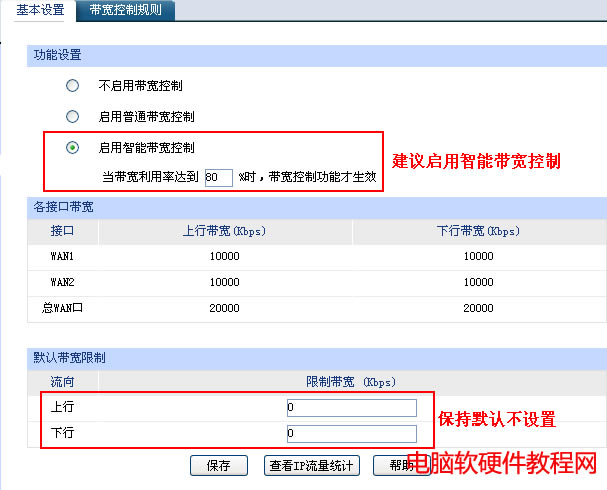607x490 pixels.
Task: Select the WAN1 interface row label
Action: pyautogui.click(x=63, y=256)
